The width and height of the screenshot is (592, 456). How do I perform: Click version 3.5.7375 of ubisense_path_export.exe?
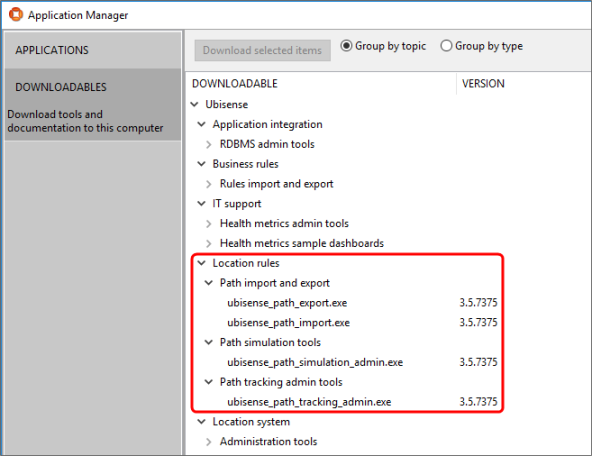478,303
